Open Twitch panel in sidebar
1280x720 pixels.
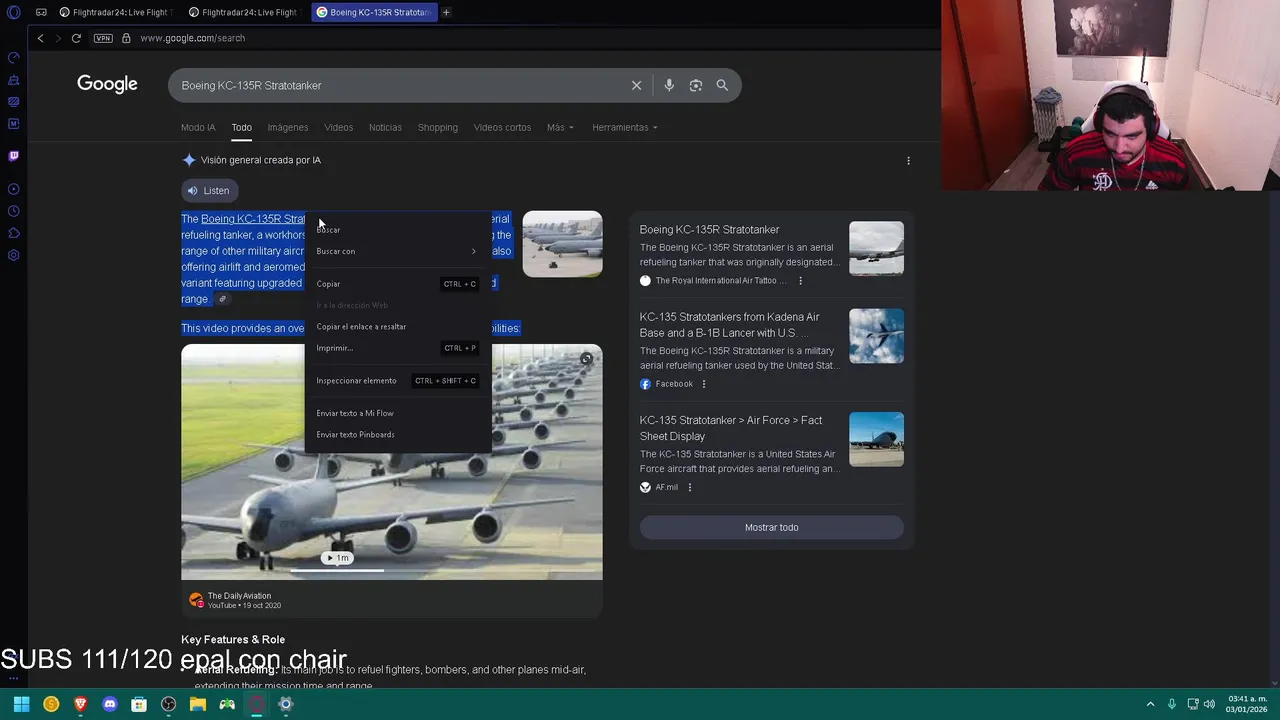pyautogui.click(x=13, y=156)
